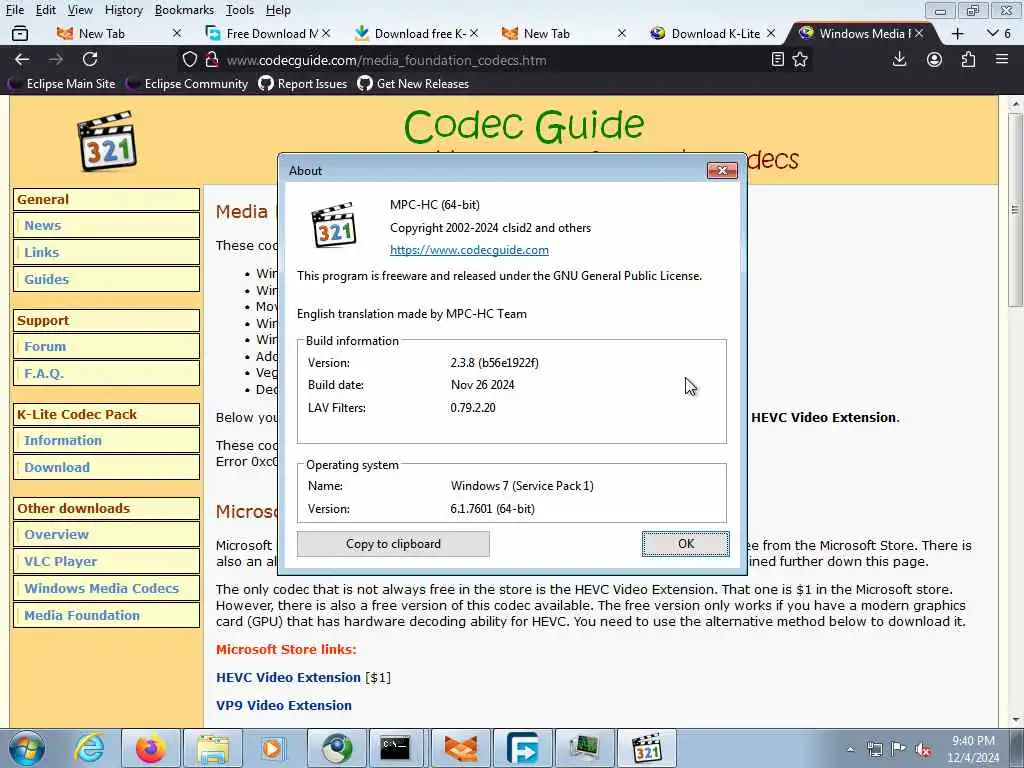Open the Windows Start orb
The width and height of the screenshot is (1024, 768).
pyautogui.click(x=27, y=748)
